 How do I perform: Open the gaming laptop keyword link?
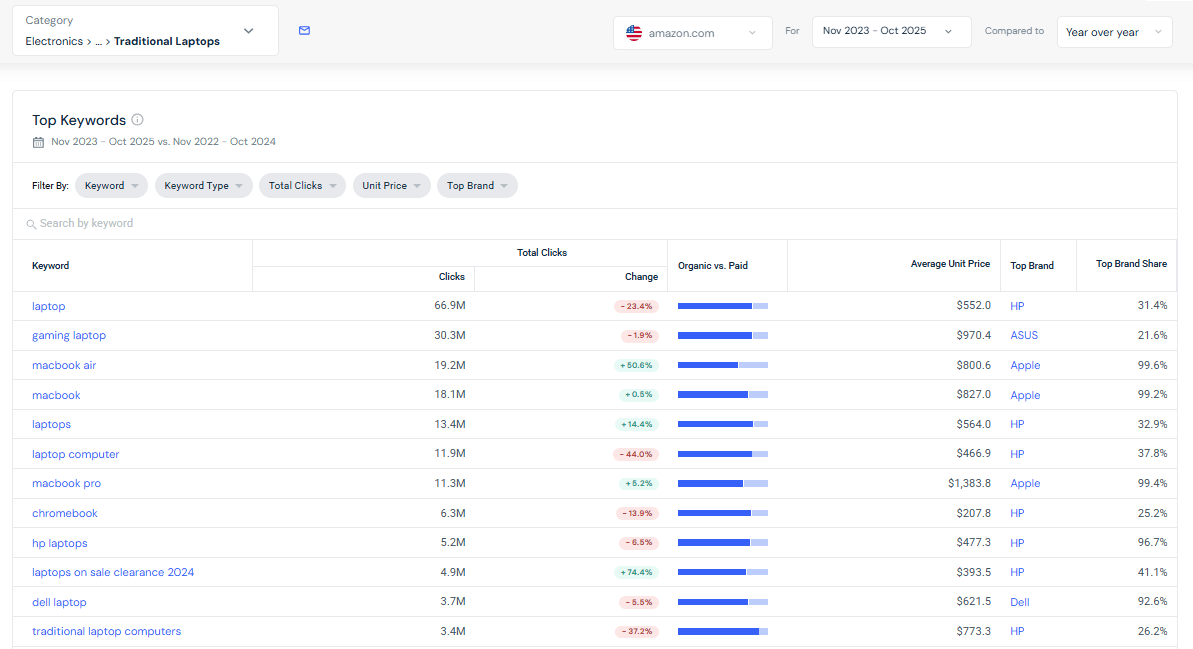(68, 336)
